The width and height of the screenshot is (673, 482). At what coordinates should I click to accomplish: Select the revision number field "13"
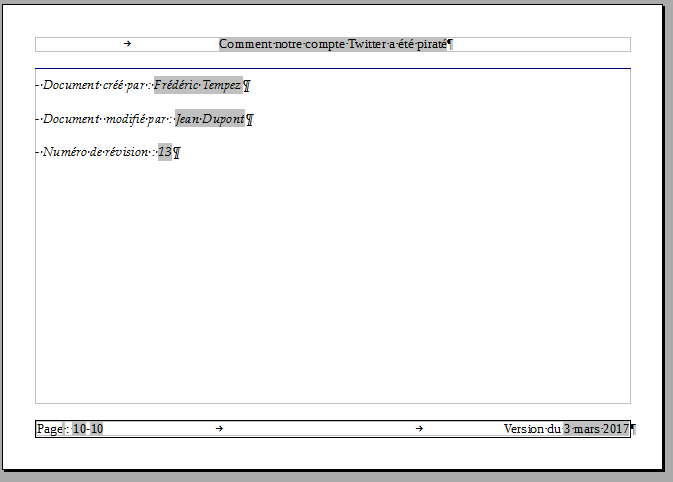(165, 152)
